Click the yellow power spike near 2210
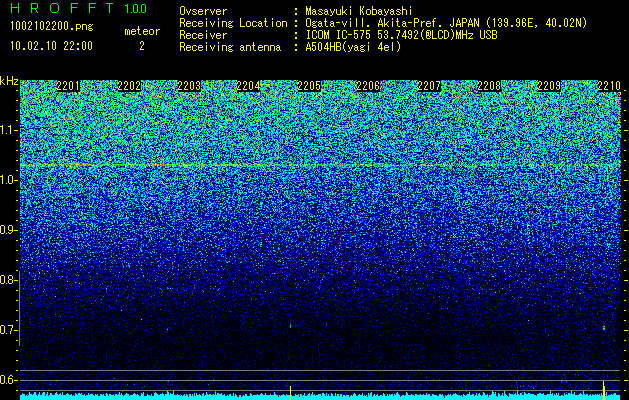 point(604,390)
